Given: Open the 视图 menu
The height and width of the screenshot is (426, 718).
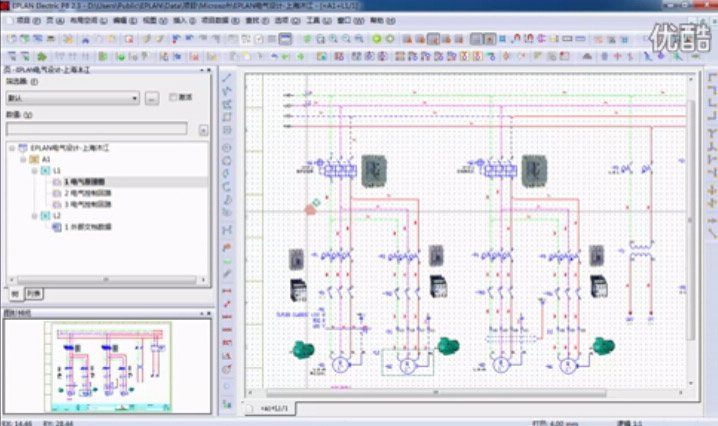Looking at the screenshot, I should point(155,21).
